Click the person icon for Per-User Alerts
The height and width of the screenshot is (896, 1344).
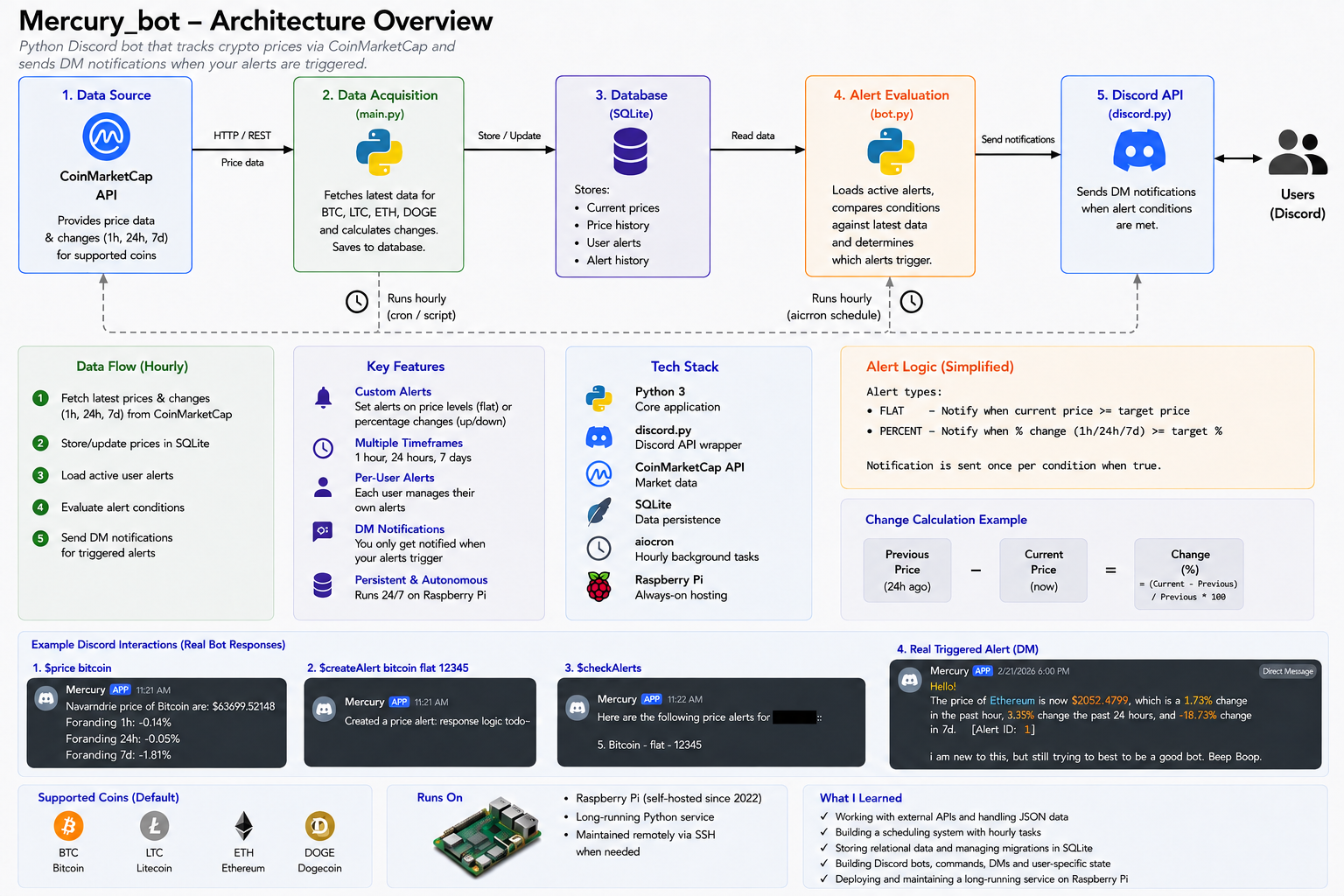[323, 487]
